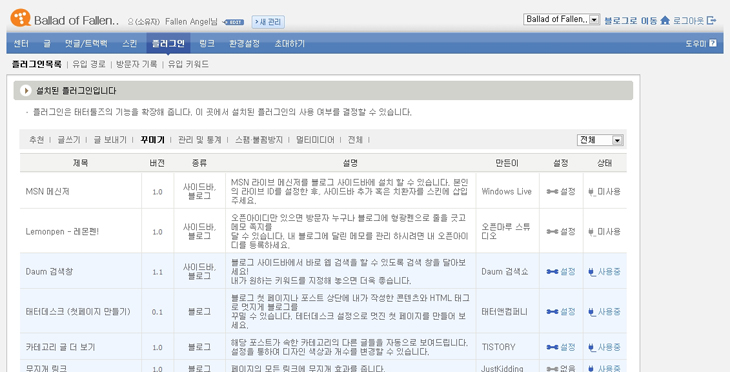The image size is (730, 372).
Task: Click the 제목 column header
Action: coord(80,163)
